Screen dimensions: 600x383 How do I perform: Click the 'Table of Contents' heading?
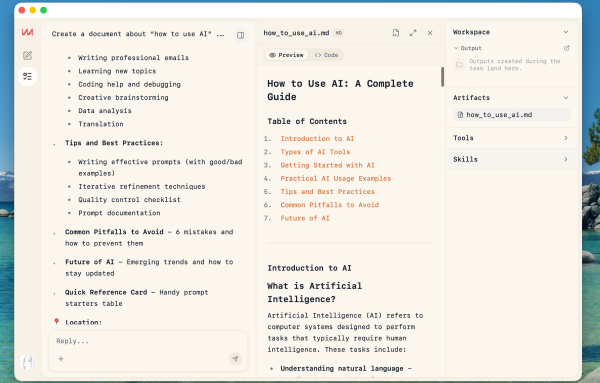coord(307,121)
